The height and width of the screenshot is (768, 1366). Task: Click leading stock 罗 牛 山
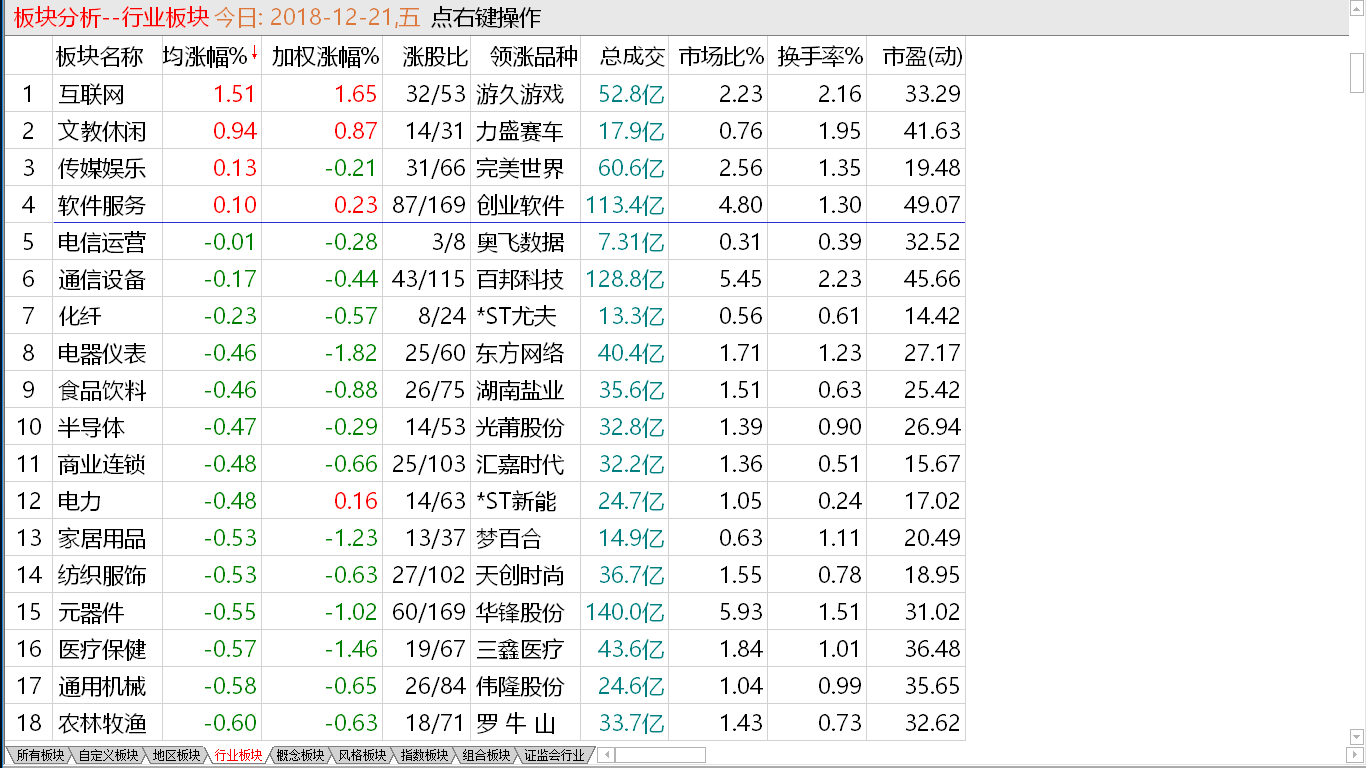(516, 723)
